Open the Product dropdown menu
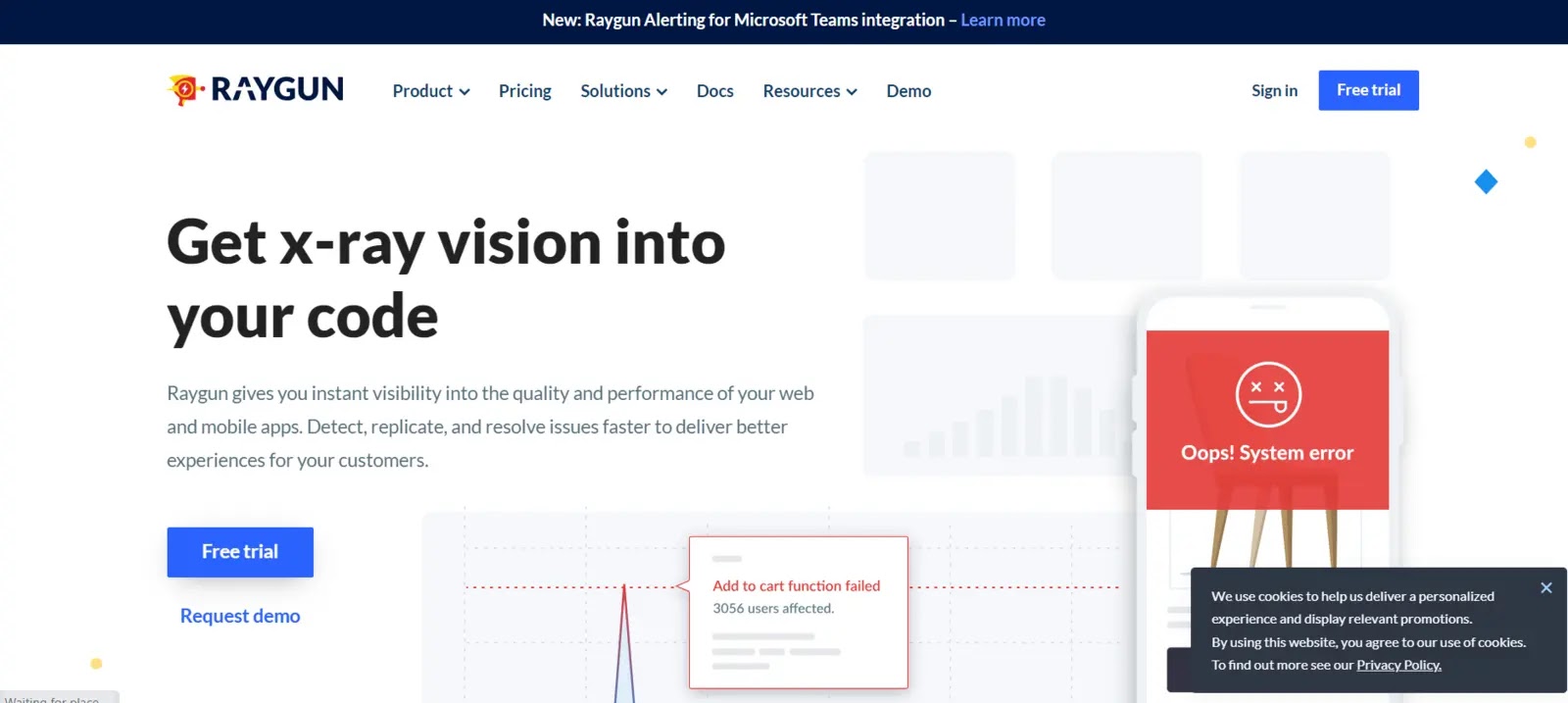 [431, 91]
